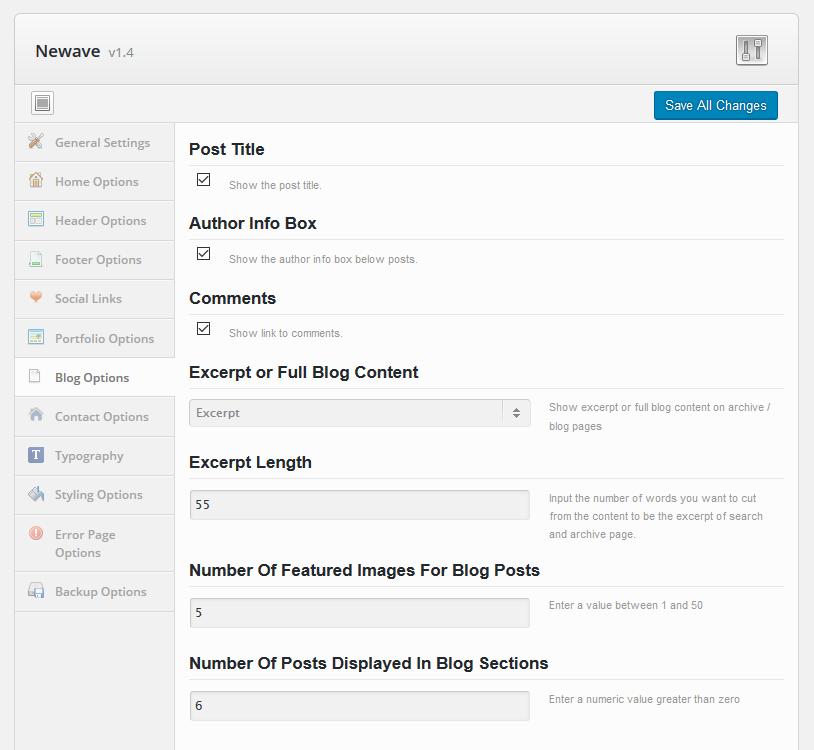Click the General Settings tools icon
The width and height of the screenshot is (814, 750).
click(36, 141)
